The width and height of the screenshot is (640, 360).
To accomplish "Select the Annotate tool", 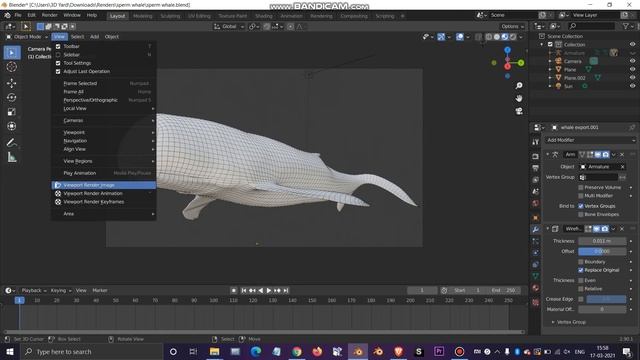I will 11,142.
